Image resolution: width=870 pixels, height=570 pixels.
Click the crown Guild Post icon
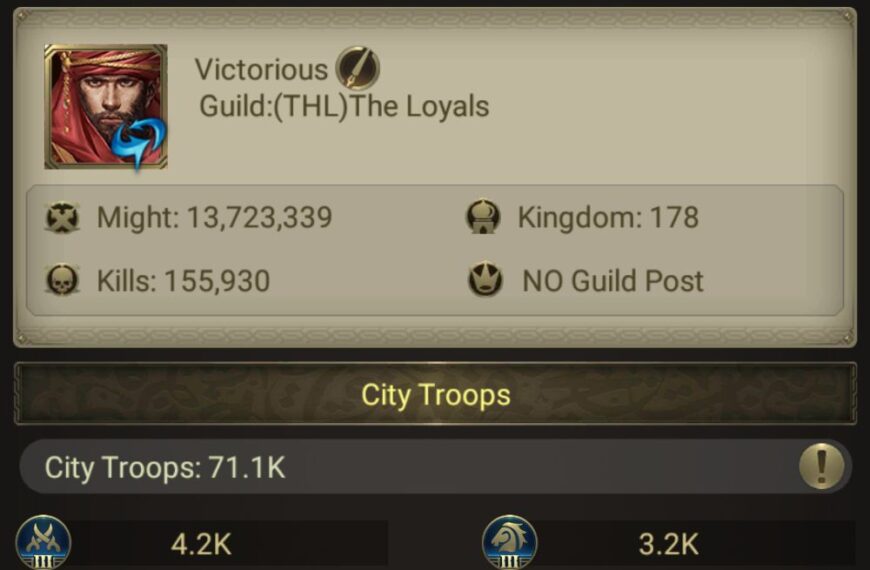[x=485, y=279]
